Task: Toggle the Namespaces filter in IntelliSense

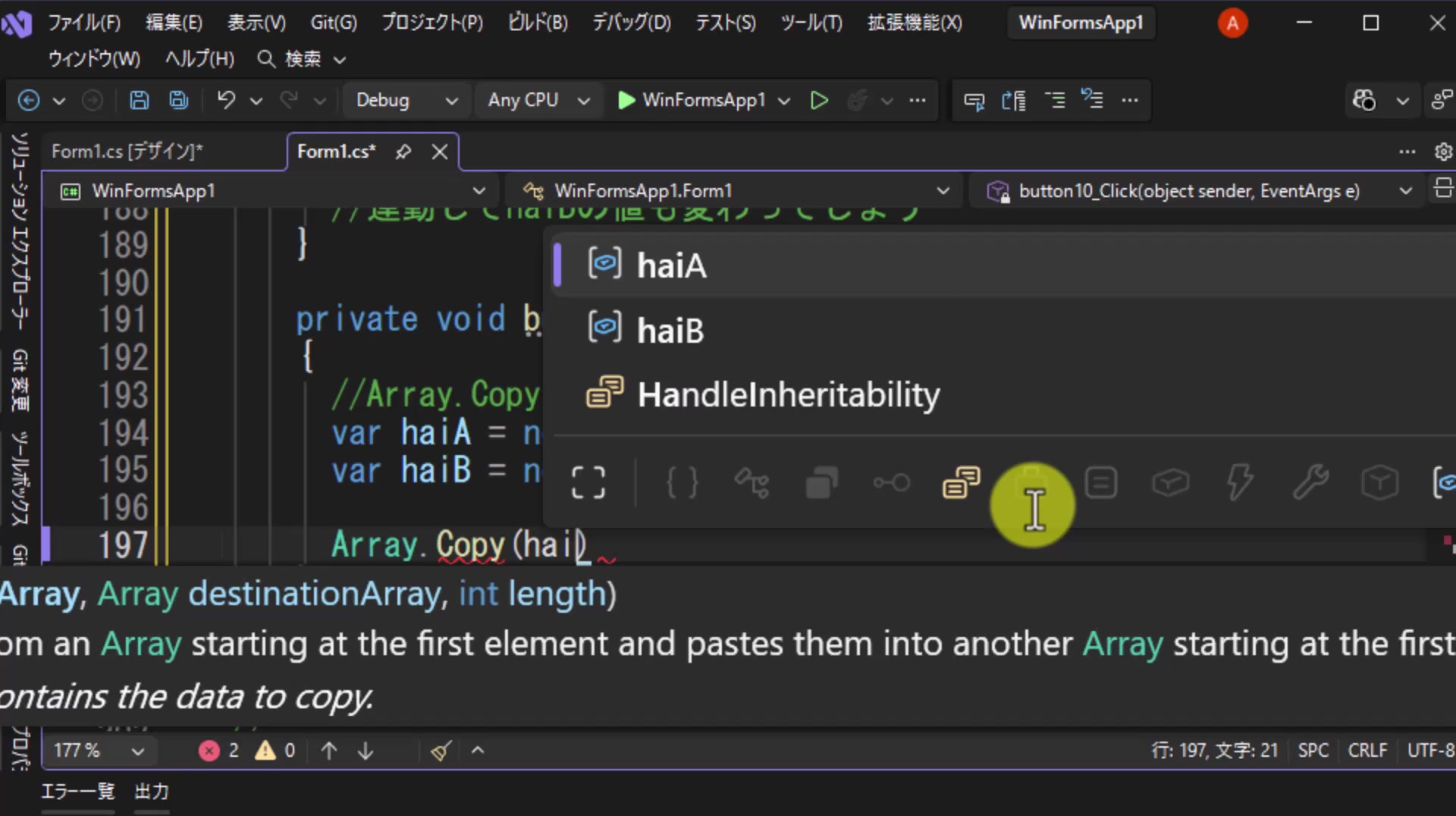Action: pos(682,482)
